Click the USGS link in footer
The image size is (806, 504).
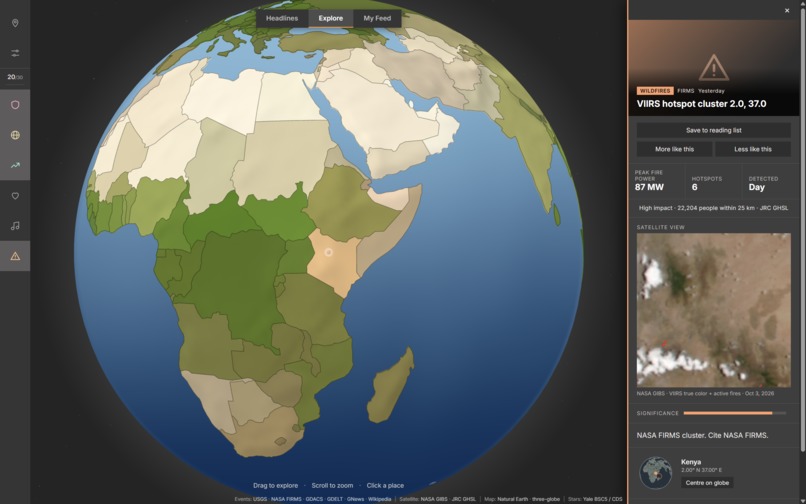click(260, 499)
